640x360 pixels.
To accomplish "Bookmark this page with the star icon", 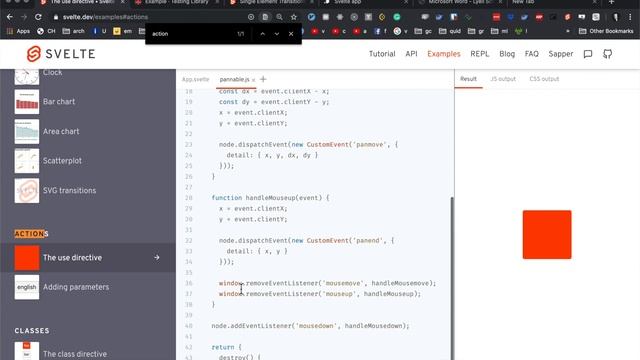I will tap(294, 17).
